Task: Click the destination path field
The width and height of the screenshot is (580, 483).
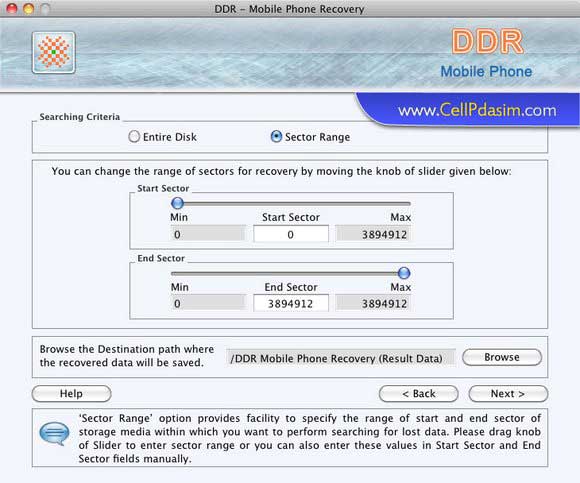Action: (341, 358)
